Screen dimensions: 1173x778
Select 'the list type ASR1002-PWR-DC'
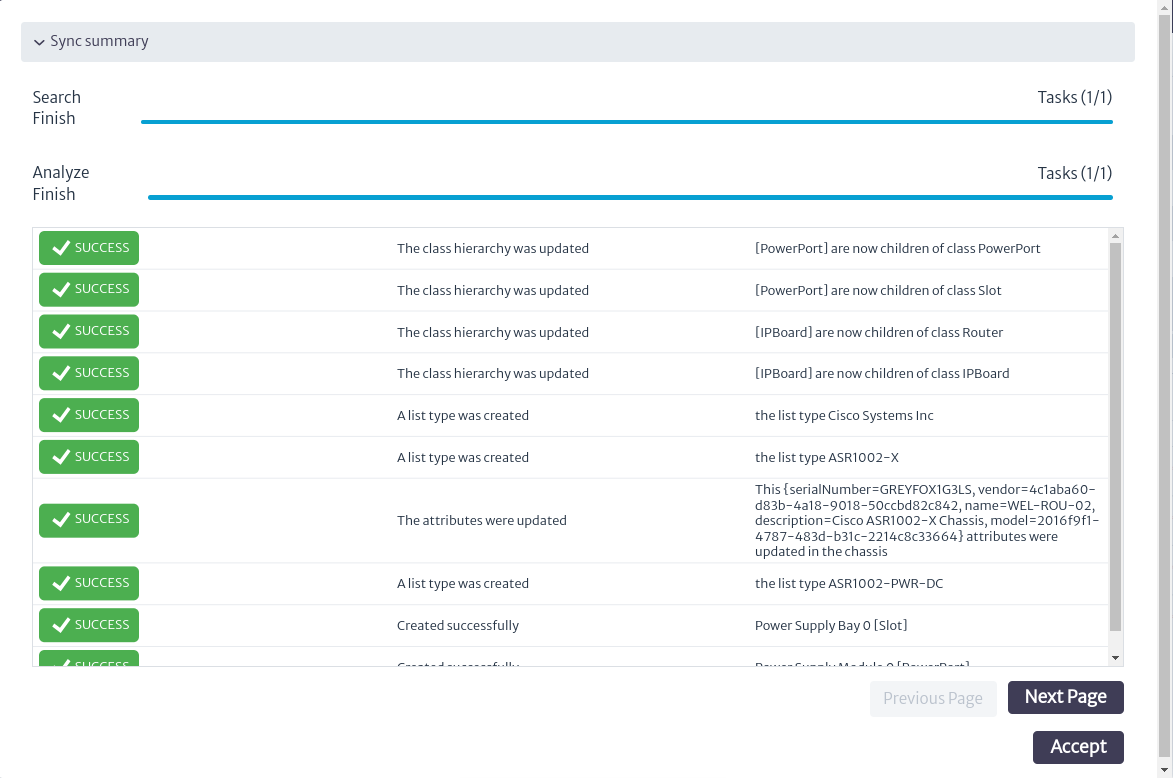(x=848, y=584)
